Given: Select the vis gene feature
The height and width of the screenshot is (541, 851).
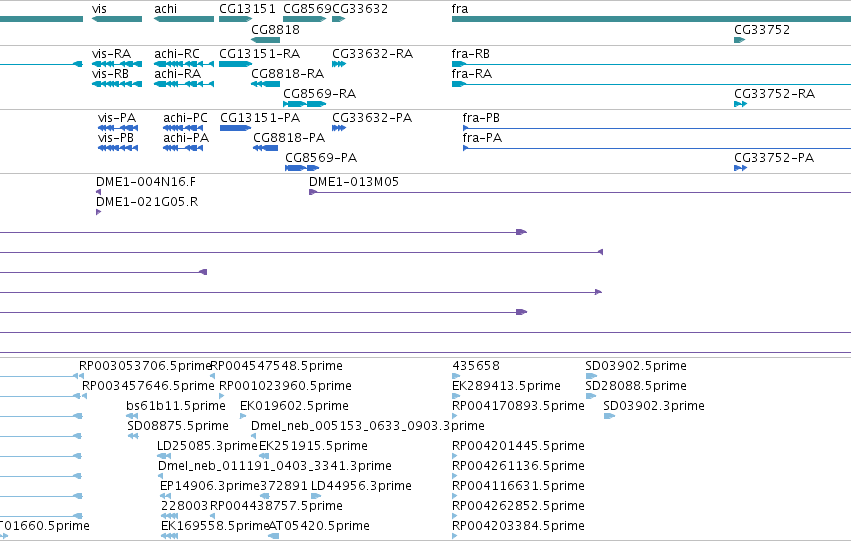Looking at the screenshot, I should pyautogui.click(x=117, y=19).
